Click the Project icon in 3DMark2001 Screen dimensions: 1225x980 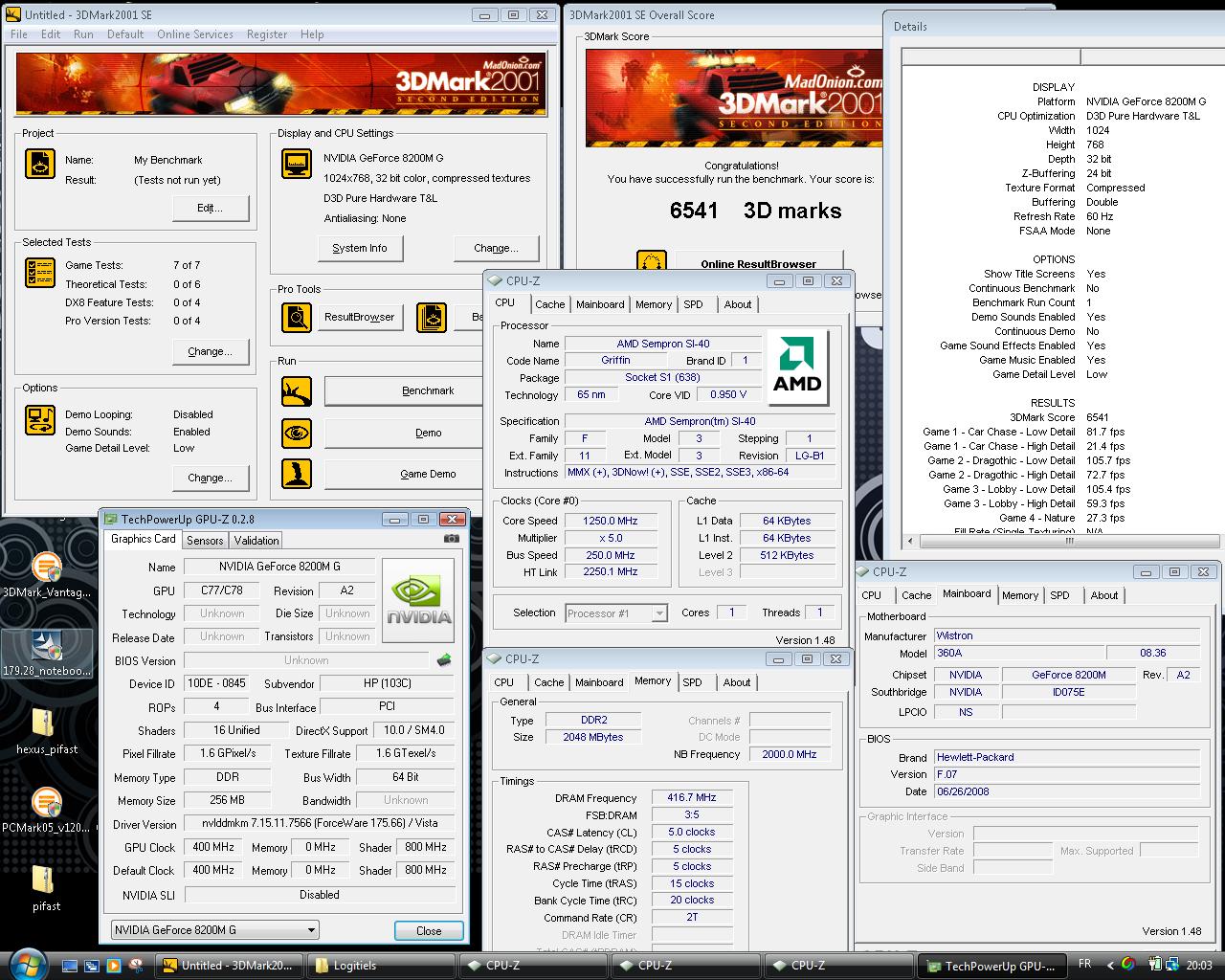click(40, 164)
